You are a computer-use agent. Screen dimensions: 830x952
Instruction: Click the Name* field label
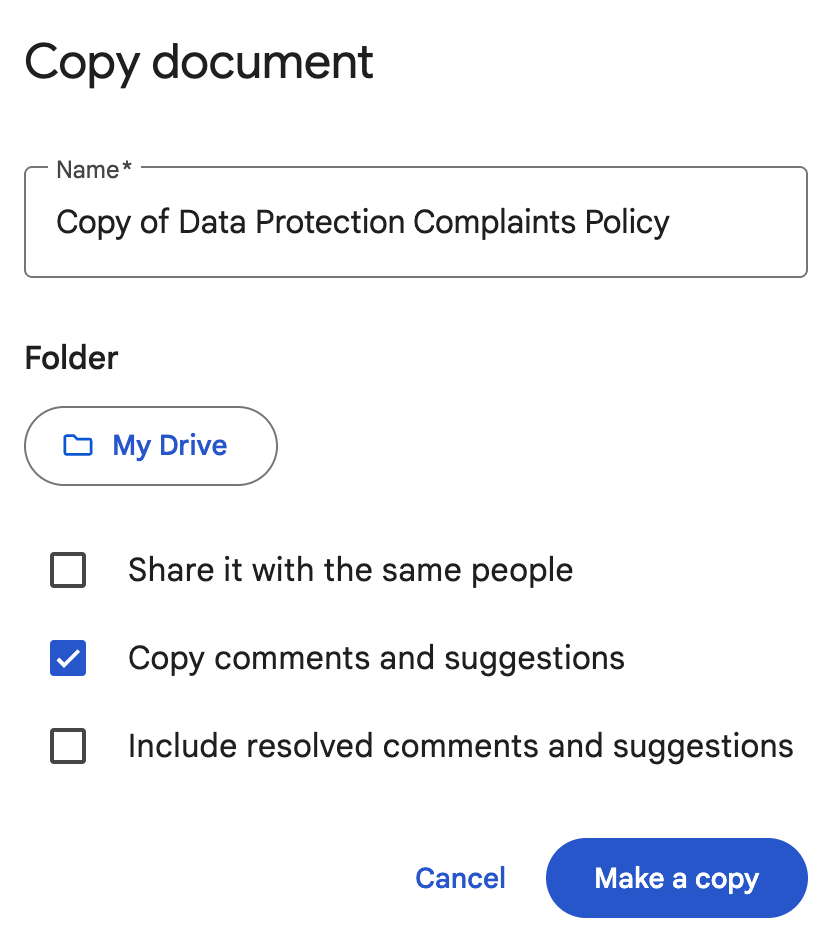[94, 170]
